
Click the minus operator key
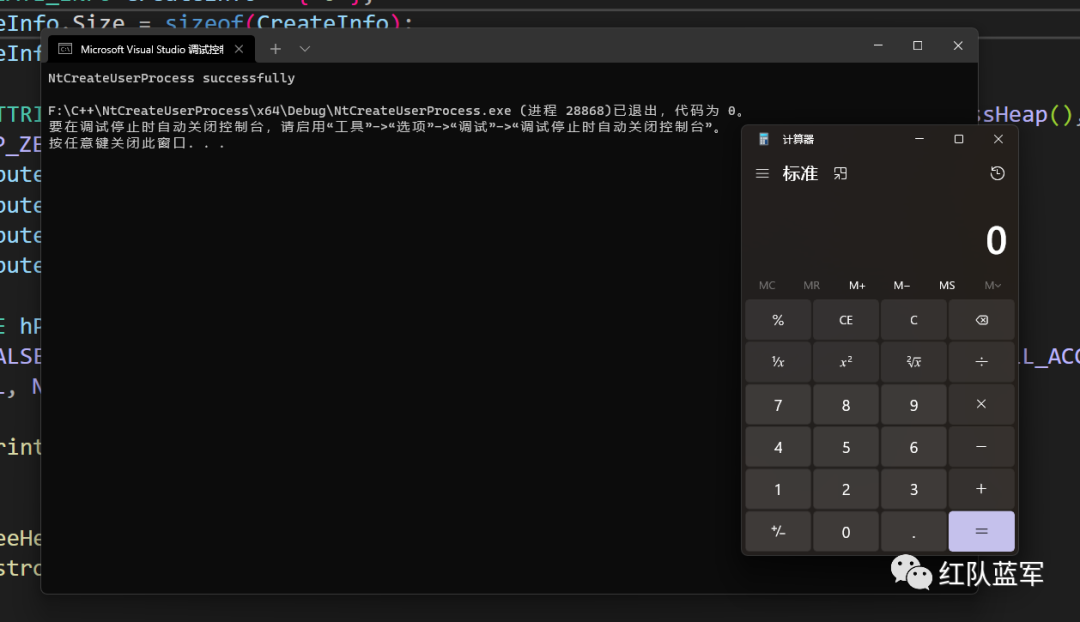pos(982,447)
